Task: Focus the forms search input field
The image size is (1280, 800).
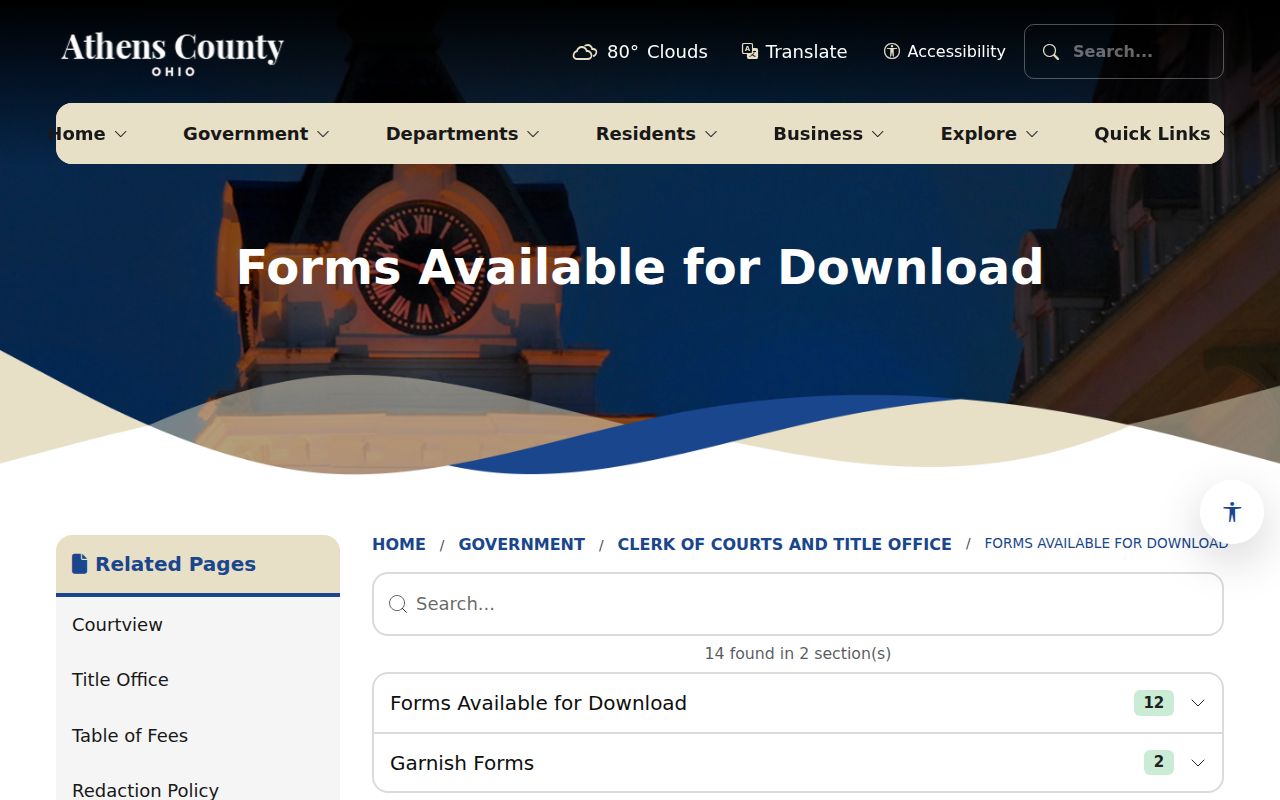Action: coord(798,604)
